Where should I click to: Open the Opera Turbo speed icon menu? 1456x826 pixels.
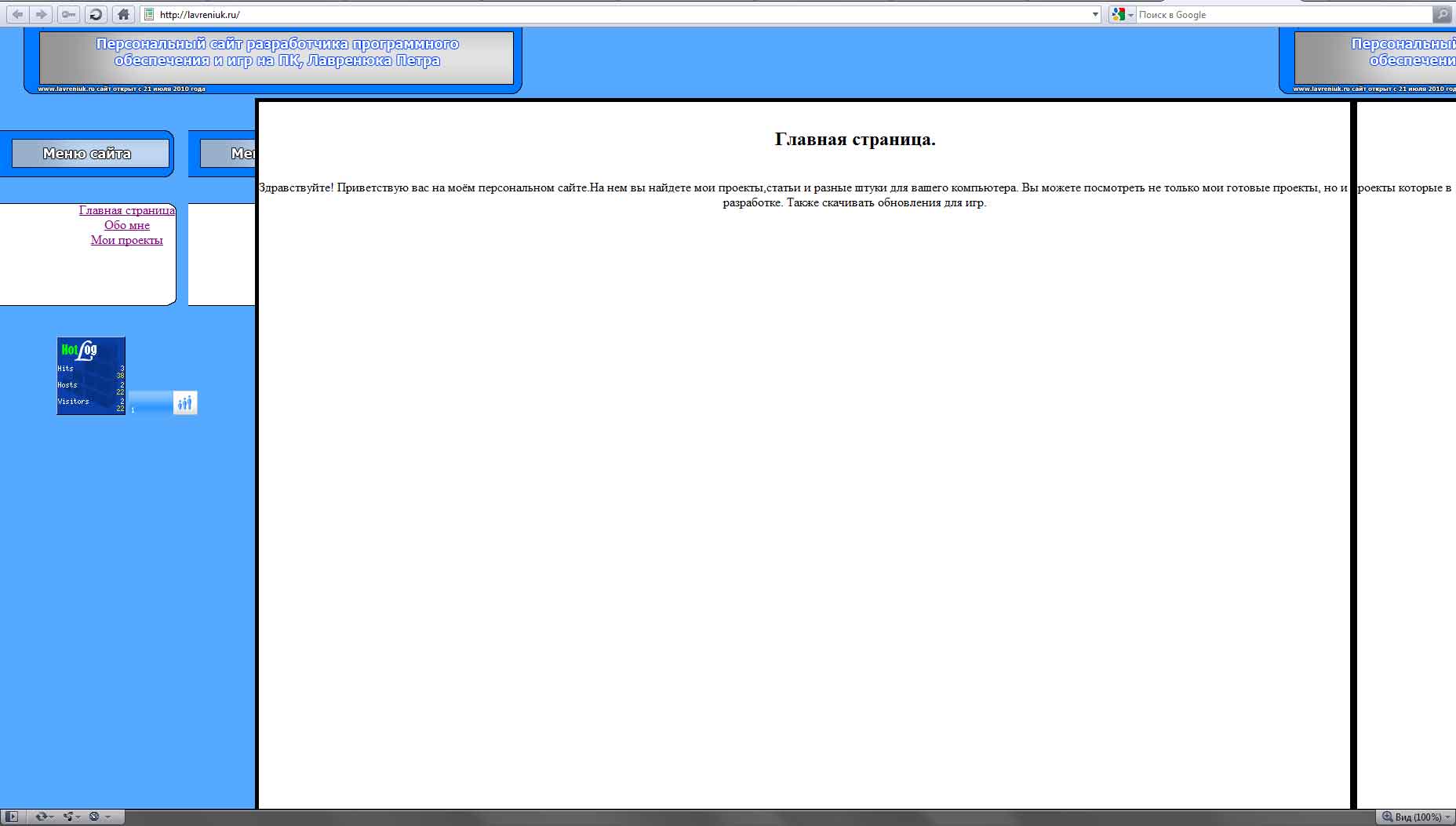click(98, 817)
